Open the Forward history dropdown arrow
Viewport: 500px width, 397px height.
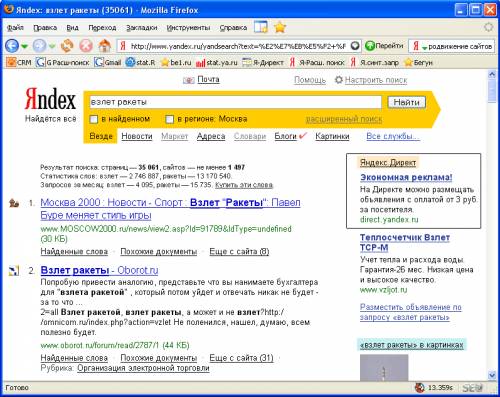pos(52,46)
